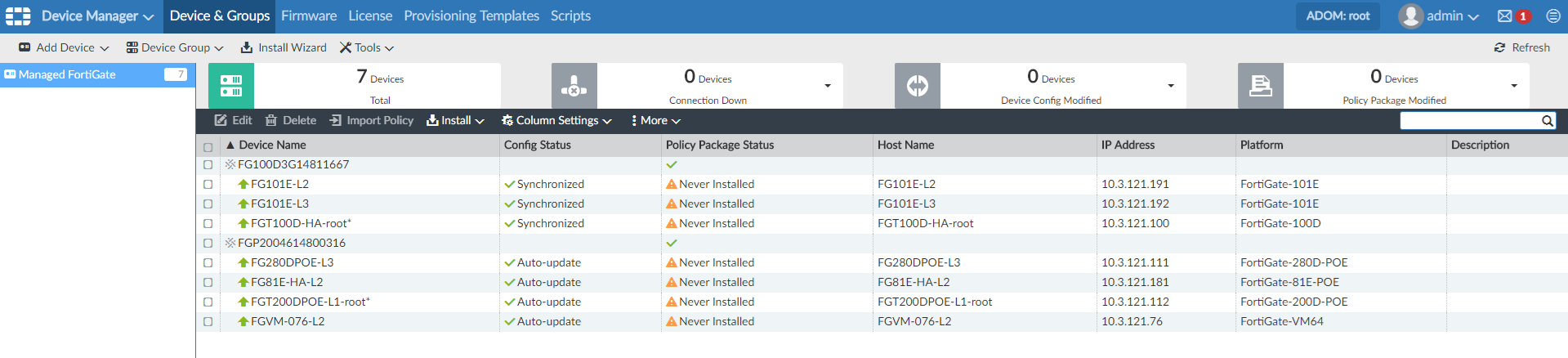Click the Policy Package Modified tile icon

pos(1261,86)
